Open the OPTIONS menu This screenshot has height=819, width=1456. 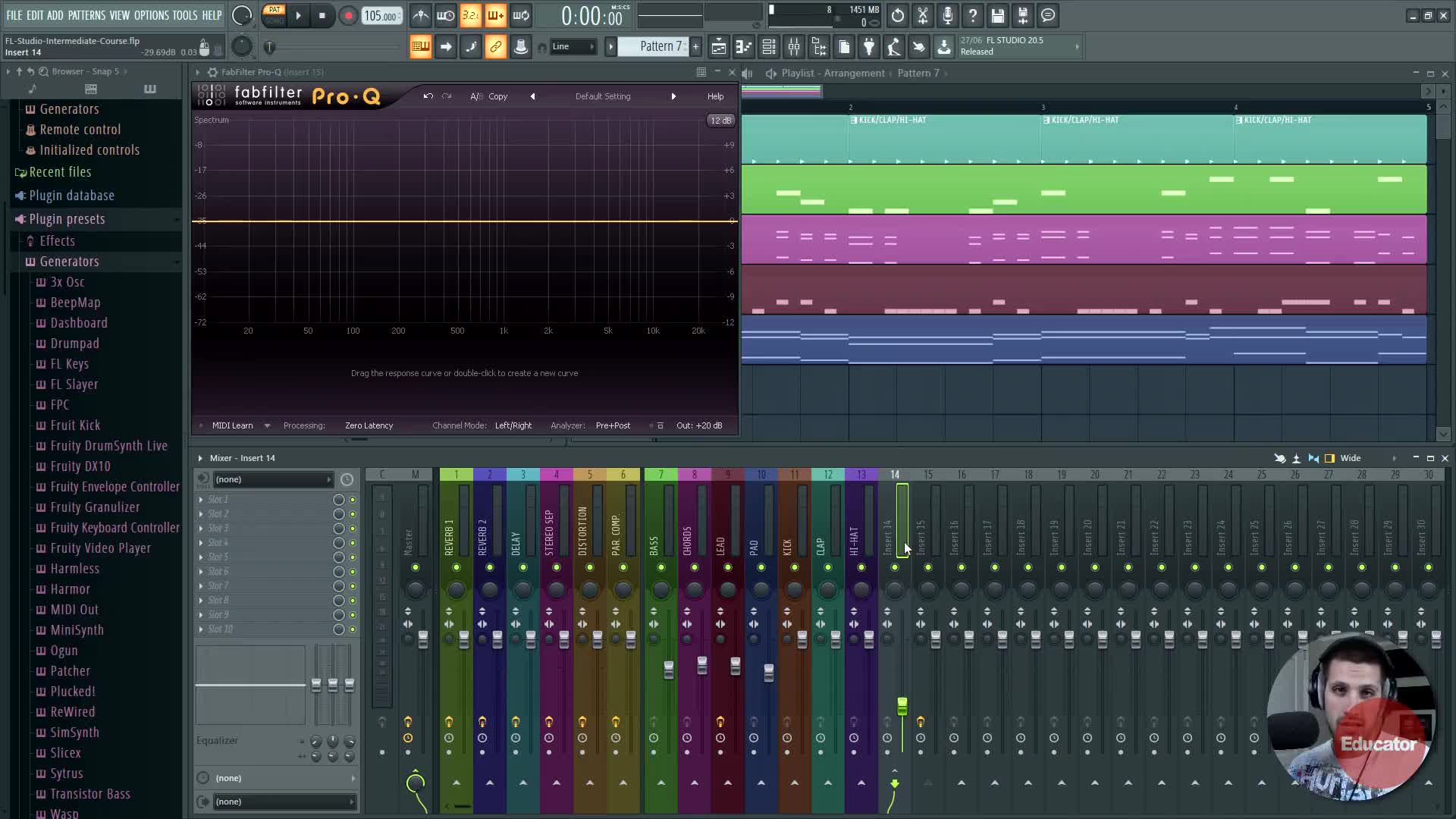(x=151, y=15)
